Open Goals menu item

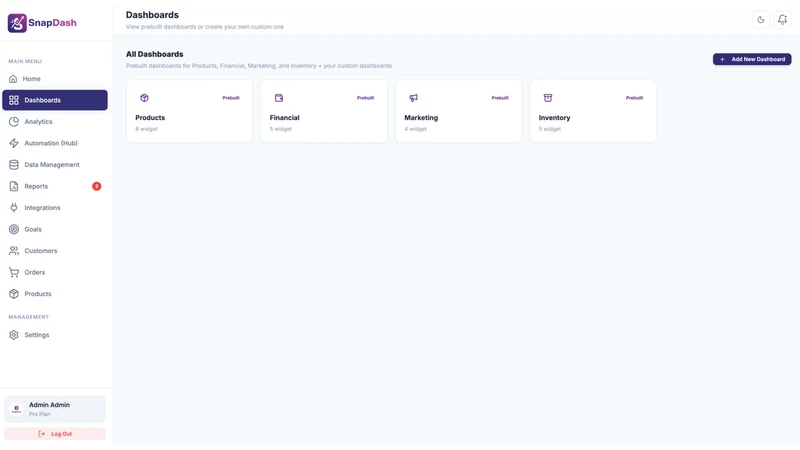click(x=55, y=229)
